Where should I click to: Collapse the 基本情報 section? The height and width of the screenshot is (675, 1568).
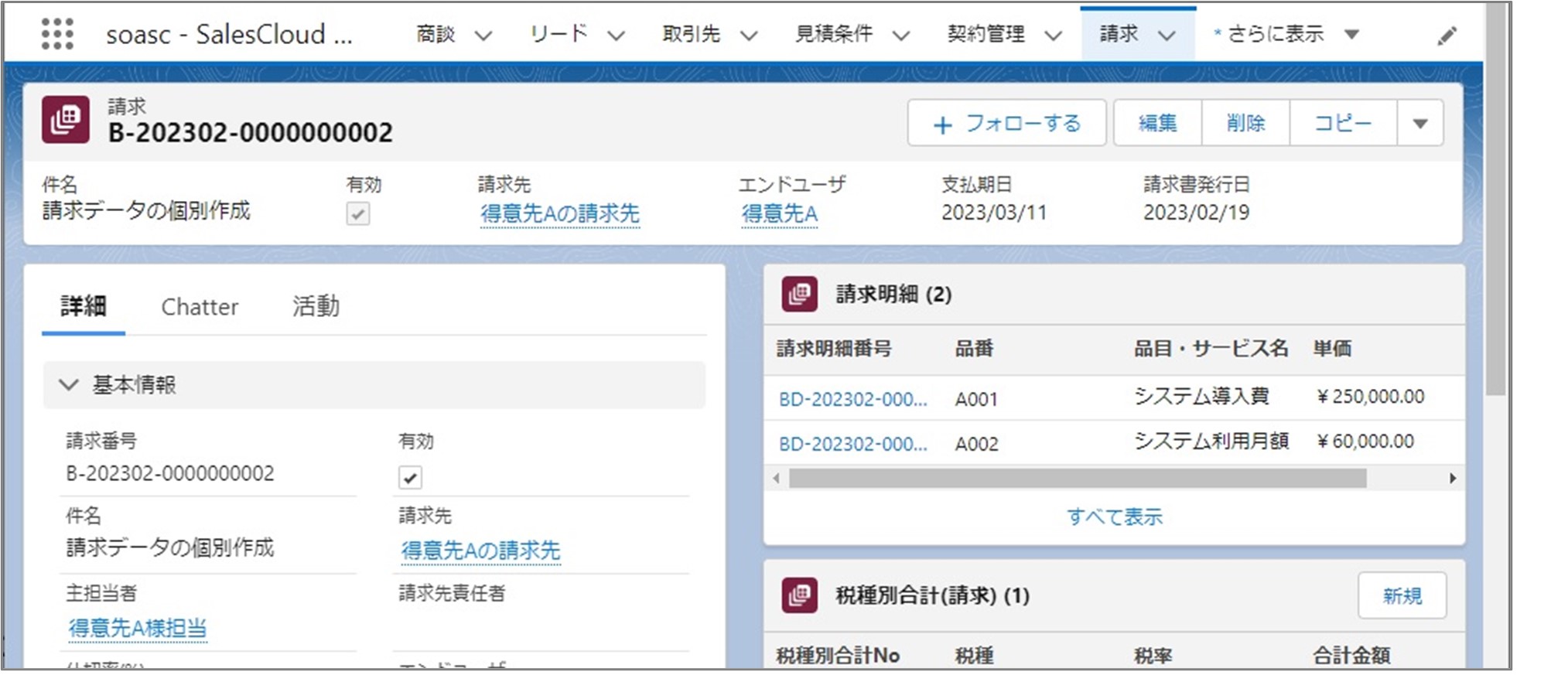click(x=69, y=384)
